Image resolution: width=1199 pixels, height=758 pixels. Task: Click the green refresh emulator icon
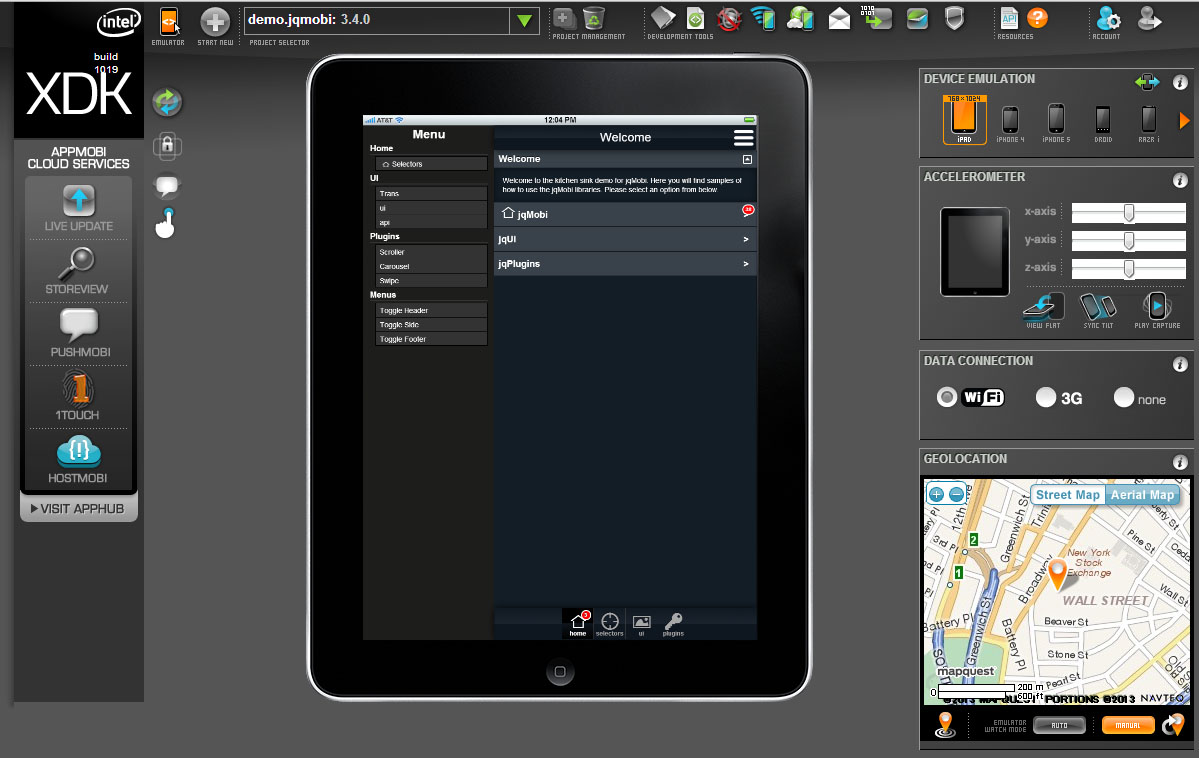point(167,102)
